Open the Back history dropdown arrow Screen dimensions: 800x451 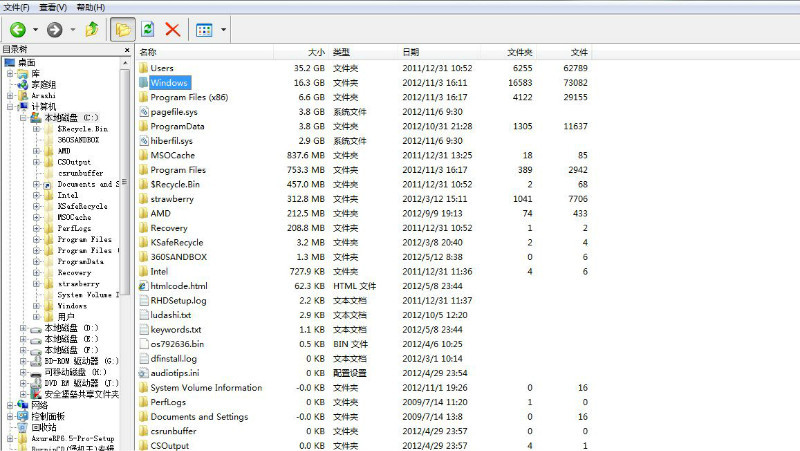[35, 30]
